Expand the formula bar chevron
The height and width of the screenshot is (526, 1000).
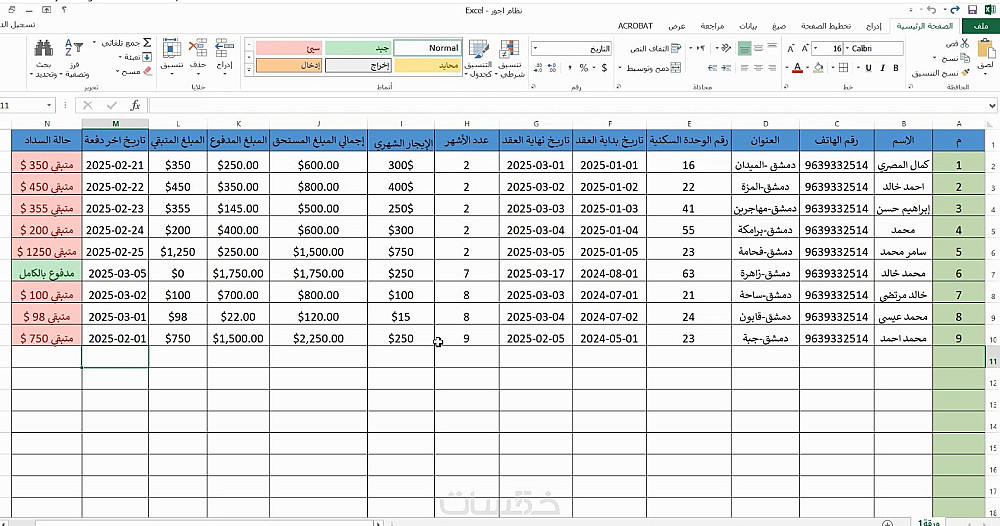point(992,105)
